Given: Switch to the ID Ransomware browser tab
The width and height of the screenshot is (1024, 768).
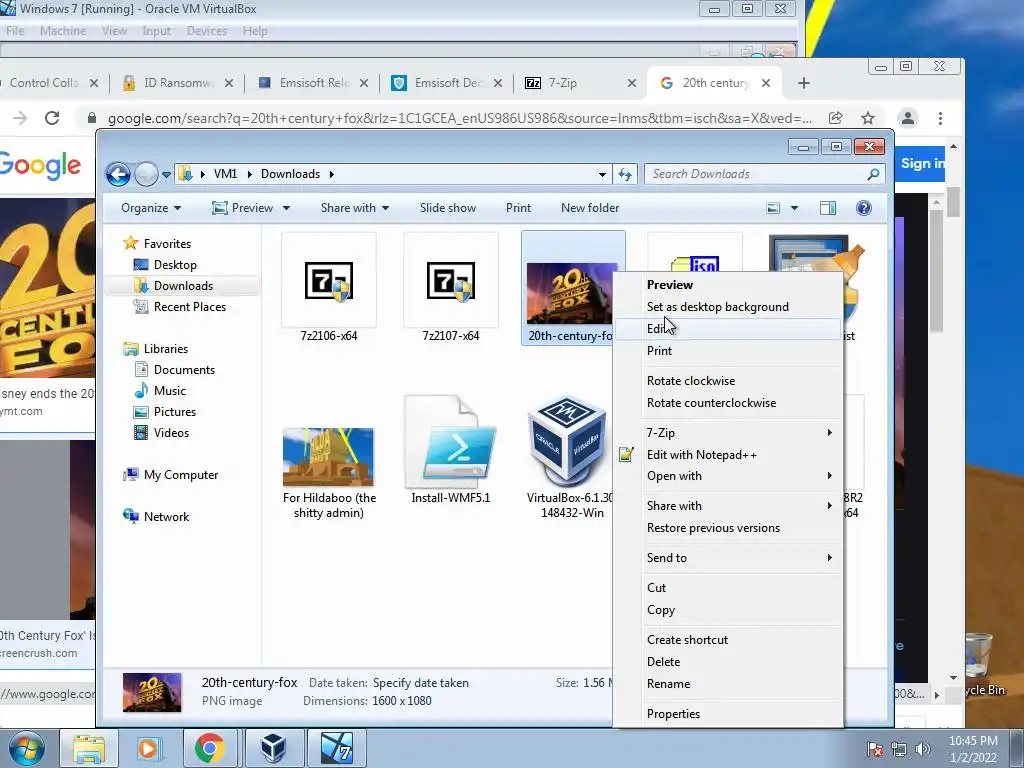Looking at the screenshot, I should [x=178, y=83].
